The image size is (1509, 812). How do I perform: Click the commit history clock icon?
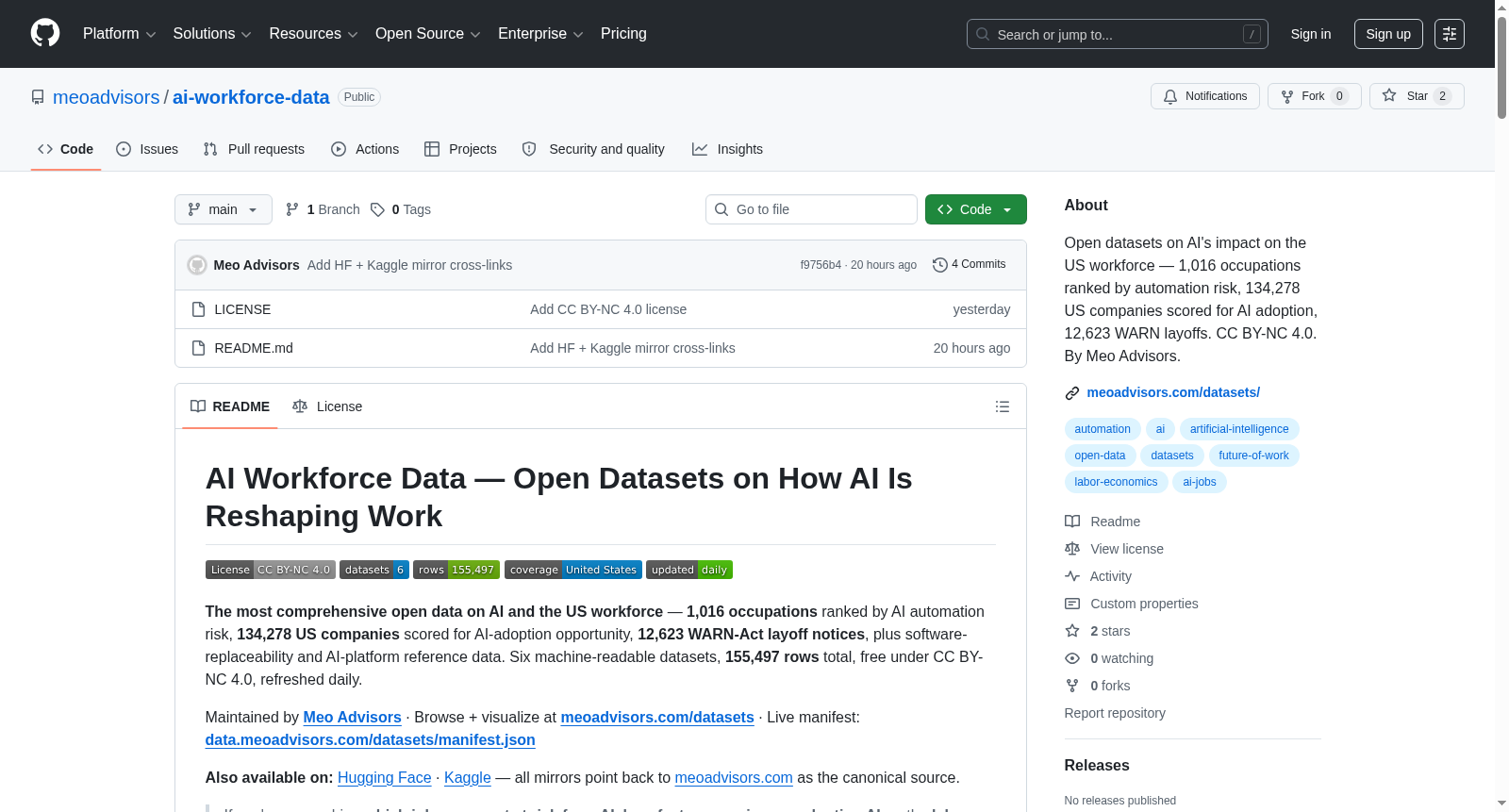coord(939,265)
